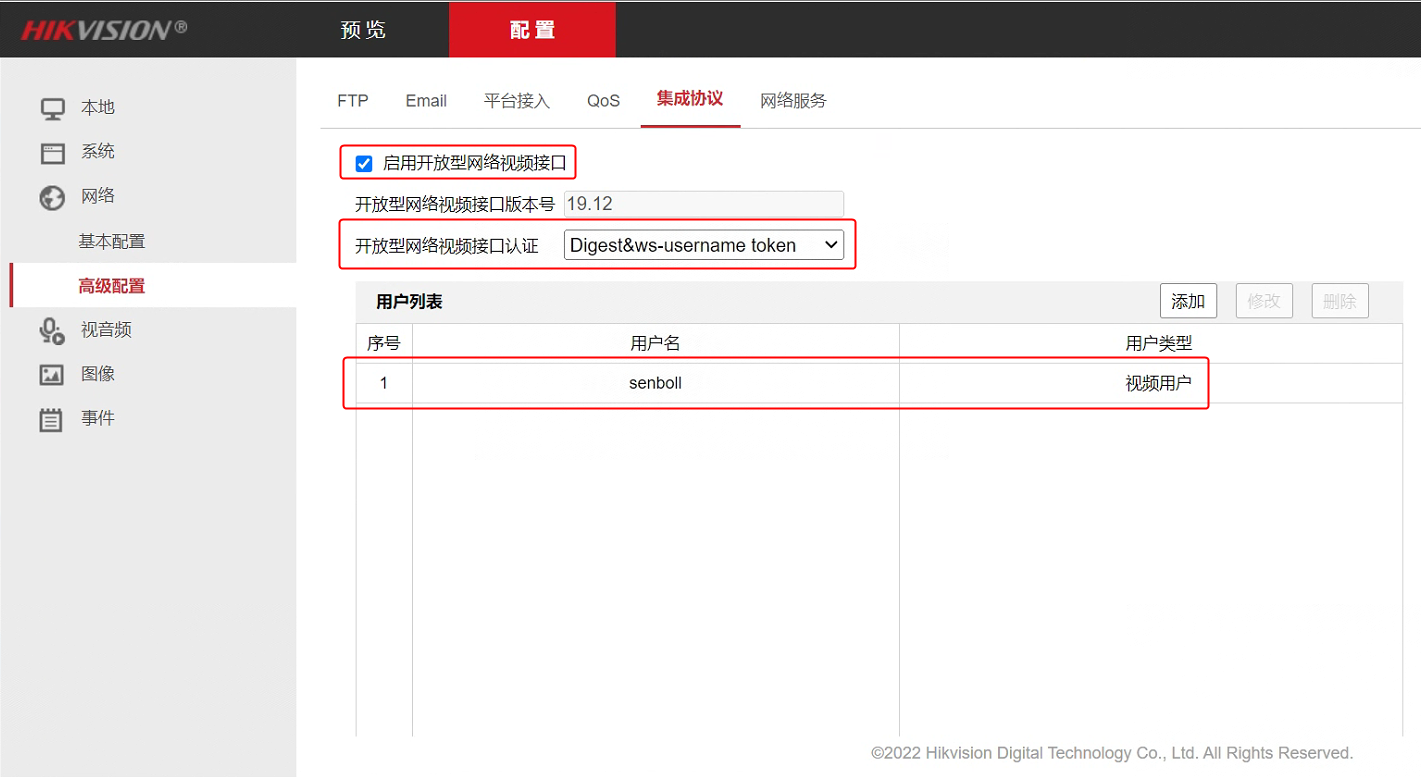Open the Email tab
The width and height of the screenshot is (1421, 777).
(x=426, y=101)
